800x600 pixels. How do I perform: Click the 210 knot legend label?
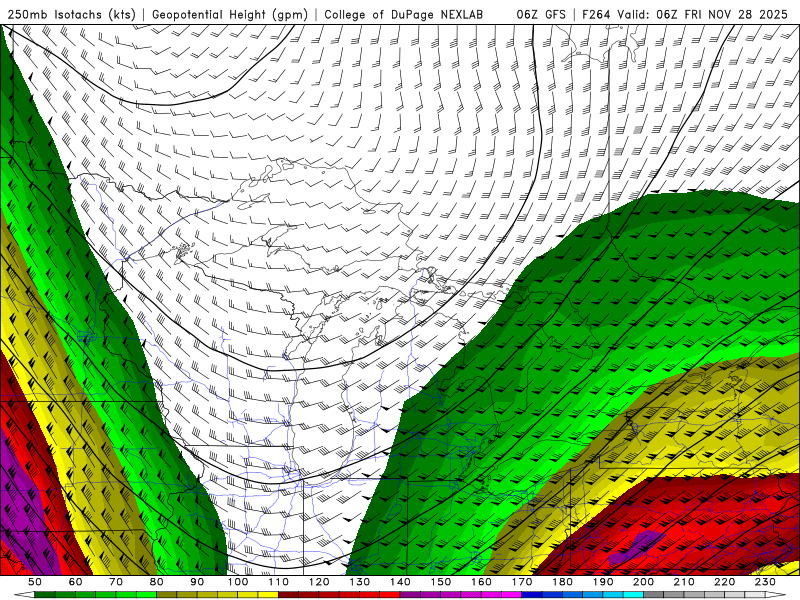tap(684, 582)
